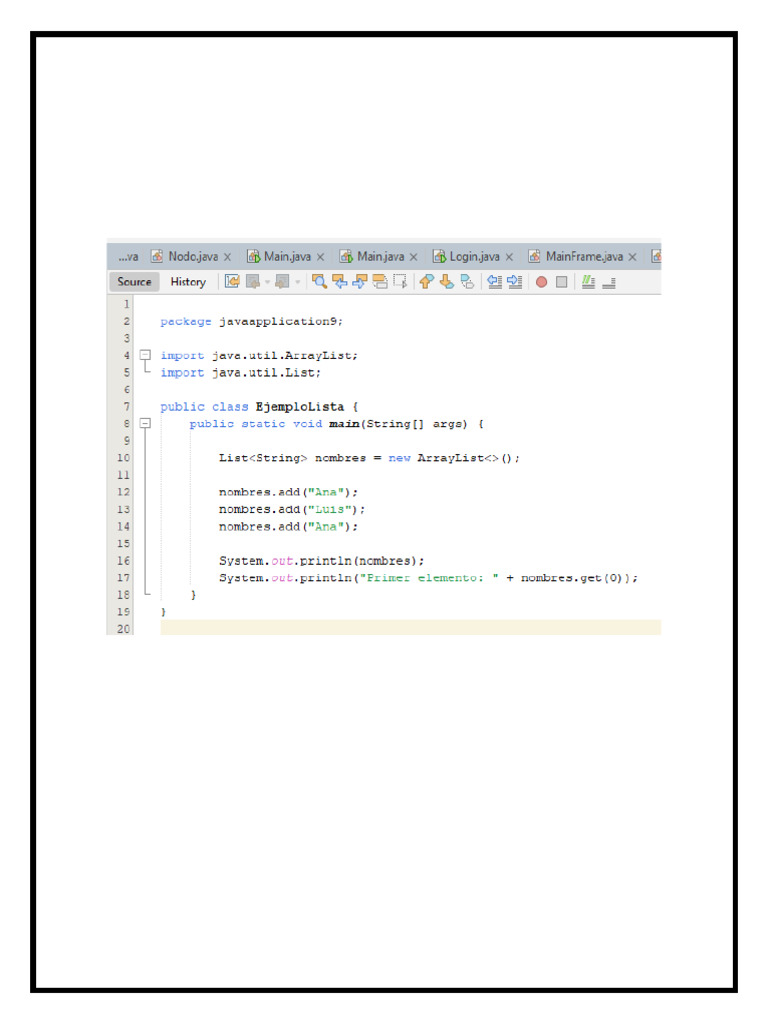Jump to Find Previous Occurrence
The image size is (768, 1024).
(x=340, y=282)
